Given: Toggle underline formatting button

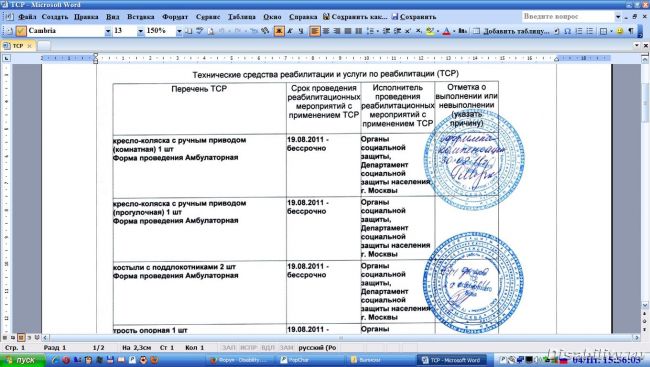Looking at the screenshot, I should 301,31.
